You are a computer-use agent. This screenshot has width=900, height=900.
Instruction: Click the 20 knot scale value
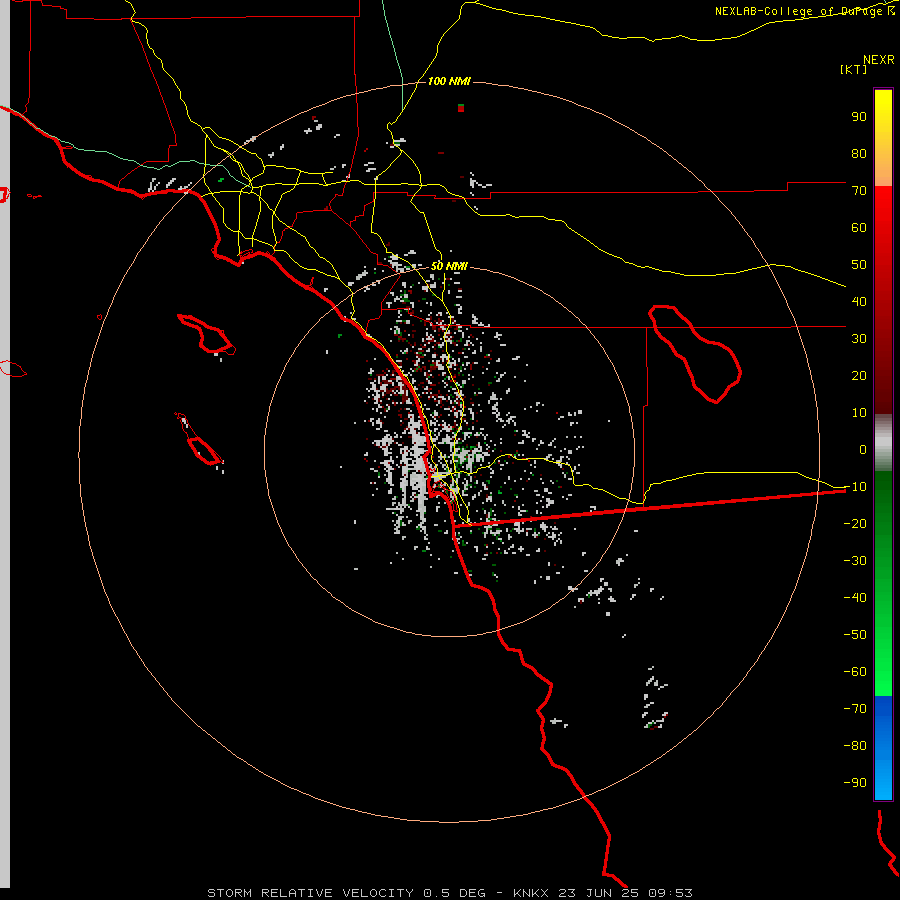click(x=859, y=375)
